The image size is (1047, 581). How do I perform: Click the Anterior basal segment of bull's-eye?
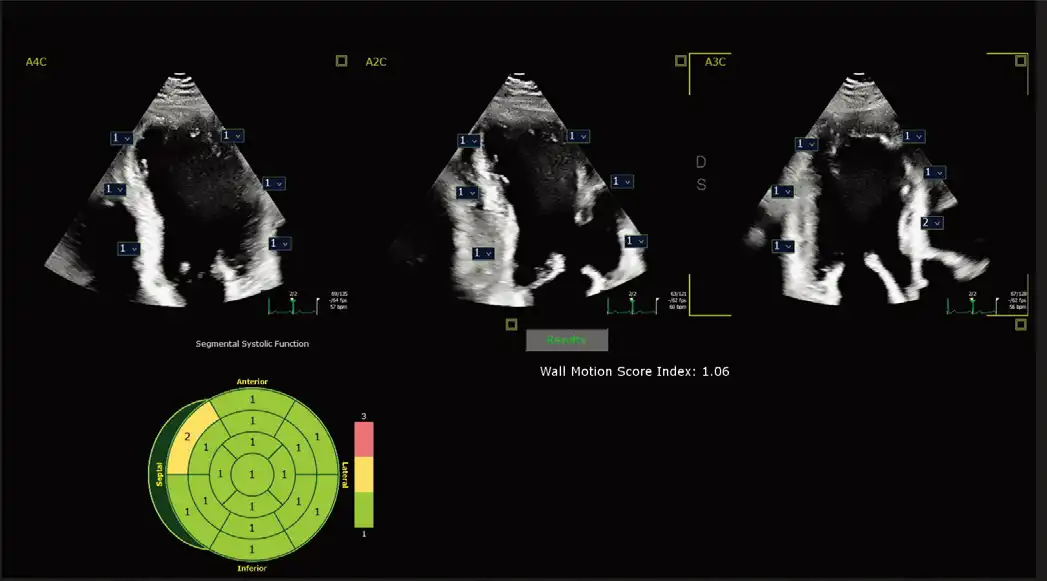click(x=252, y=399)
